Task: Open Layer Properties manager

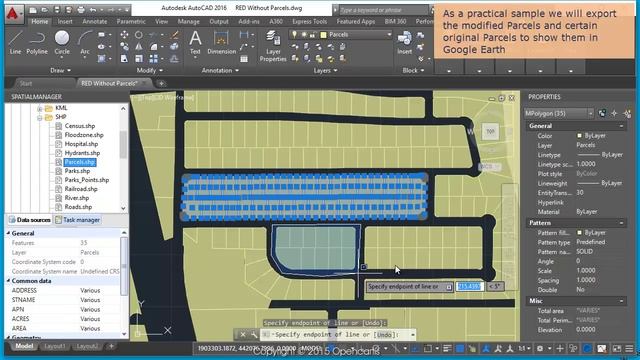Action: [x=273, y=46]
